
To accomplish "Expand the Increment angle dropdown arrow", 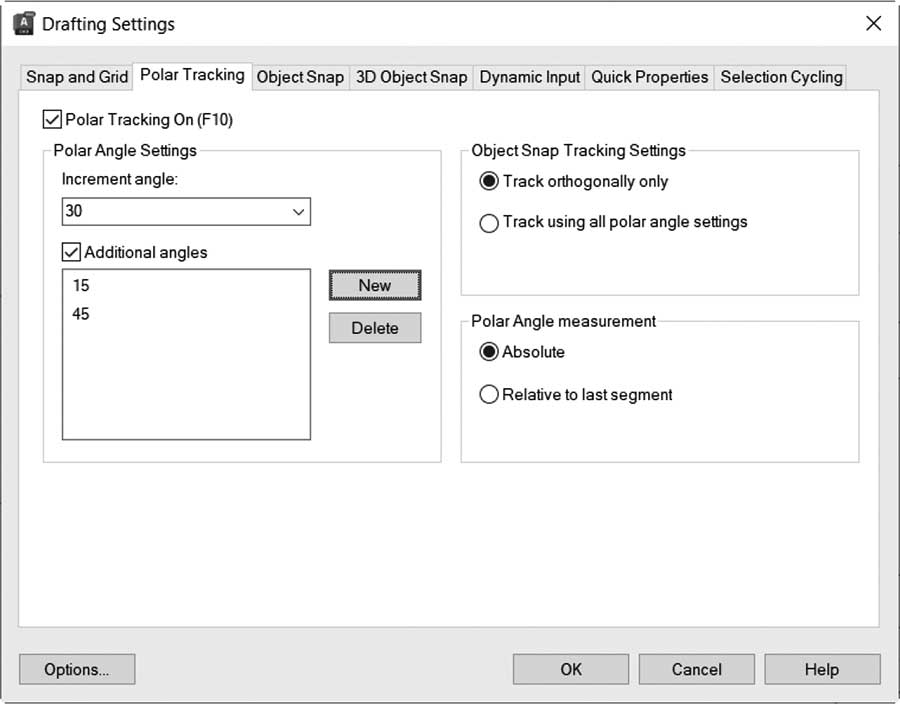I will pos(298,212).
